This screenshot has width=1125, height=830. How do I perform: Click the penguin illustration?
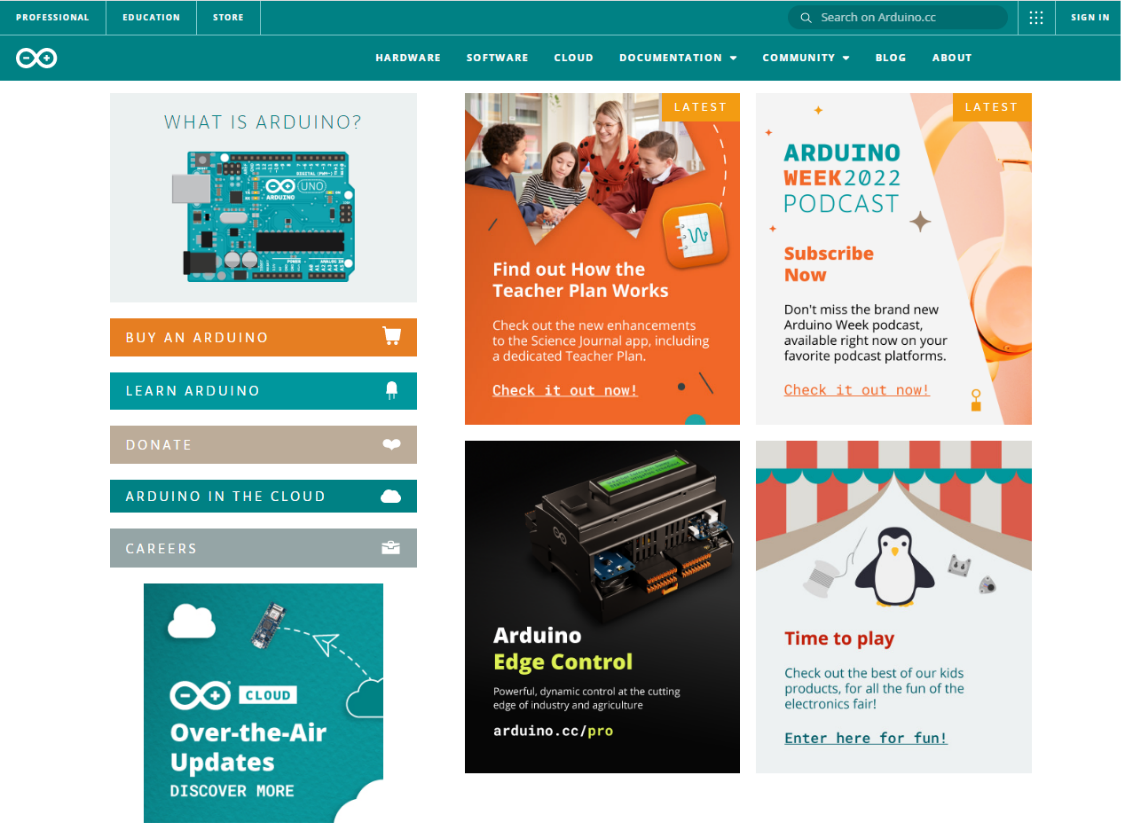[x=894, y=567]
